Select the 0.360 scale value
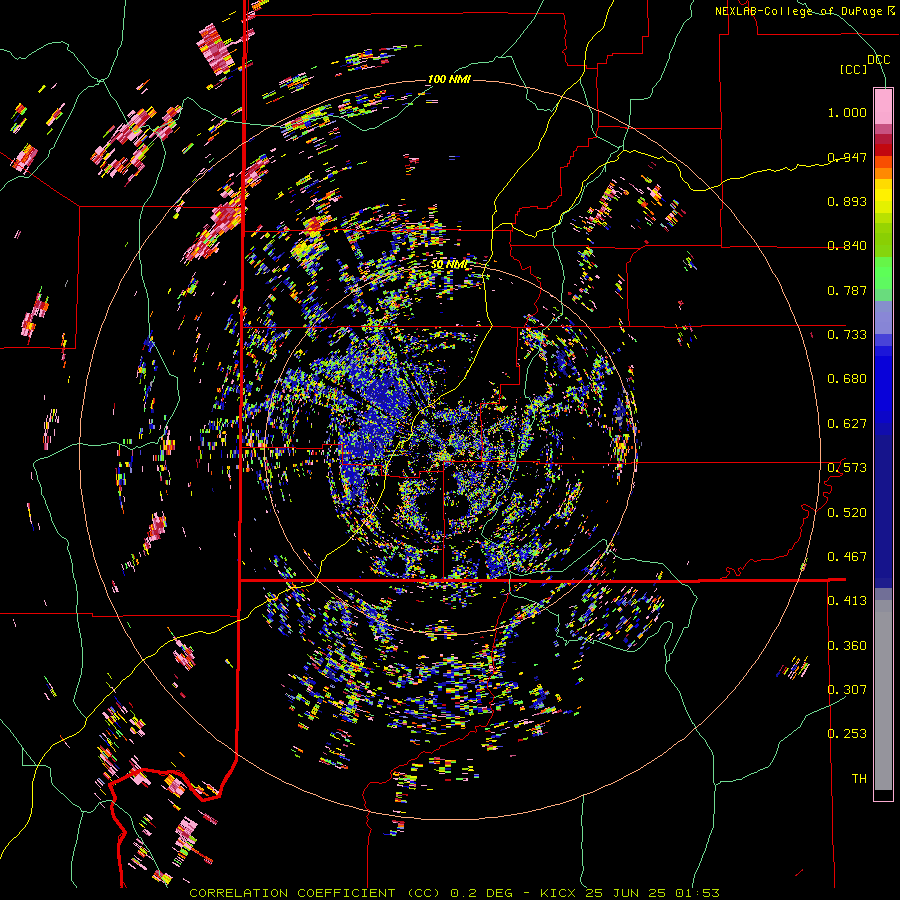 pos(847,645)
